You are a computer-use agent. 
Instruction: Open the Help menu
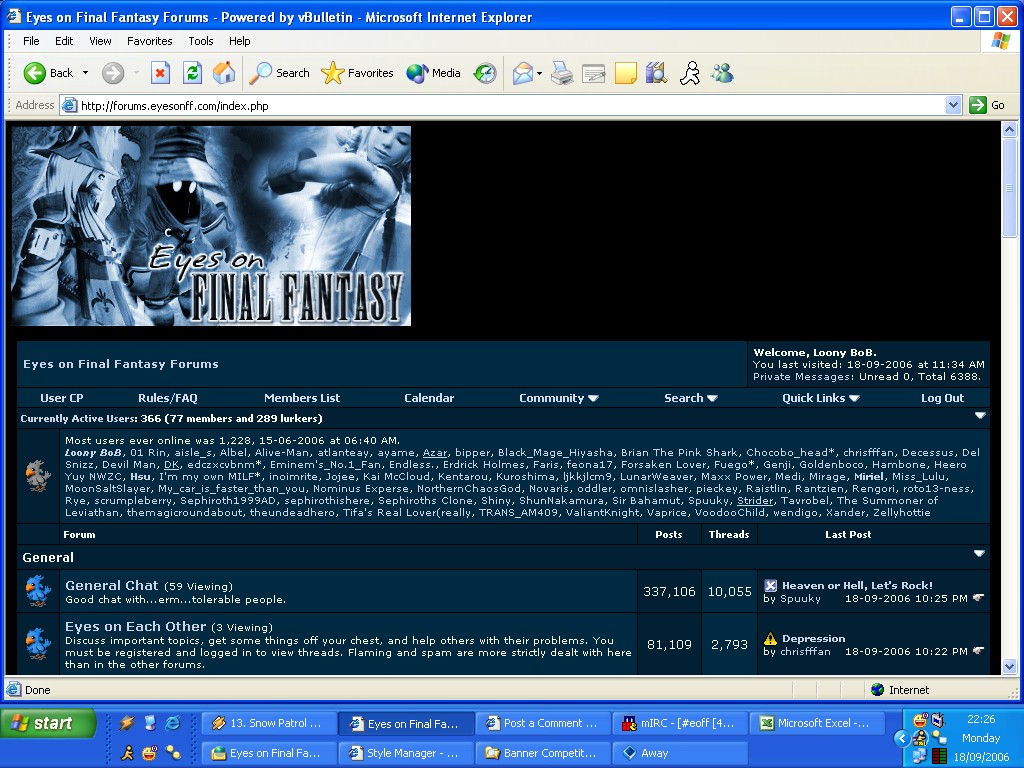click(240, 40)
